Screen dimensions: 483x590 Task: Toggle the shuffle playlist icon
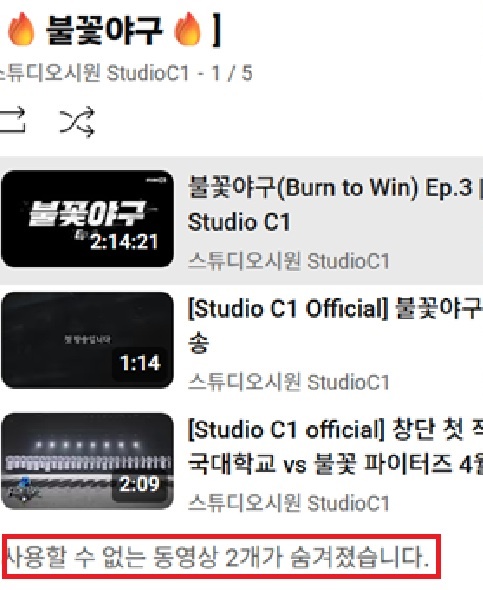(x=77, y=122)
